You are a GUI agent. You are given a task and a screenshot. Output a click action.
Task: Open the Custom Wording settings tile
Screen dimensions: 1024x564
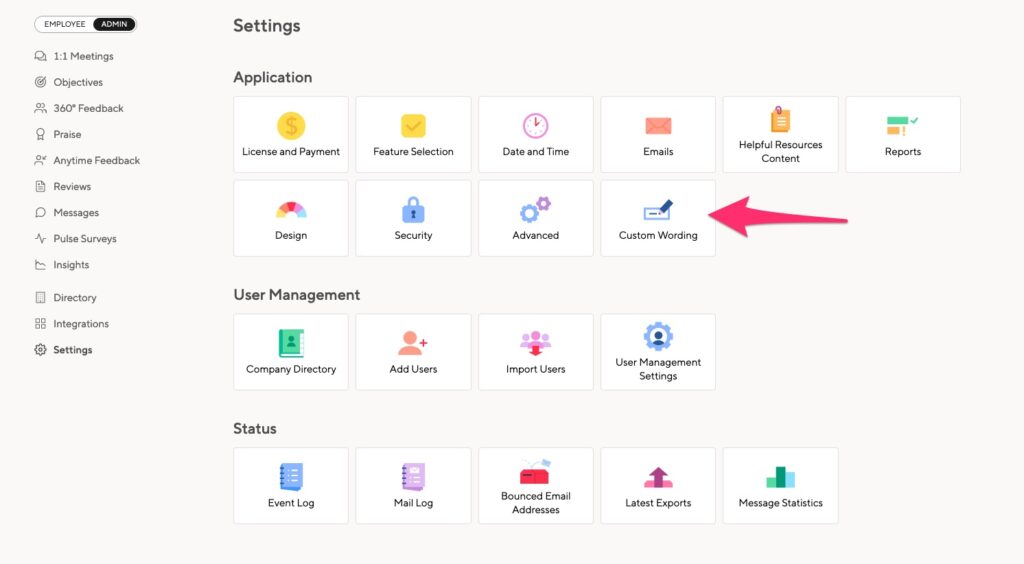pyautogui.click(x=658, y=218)
